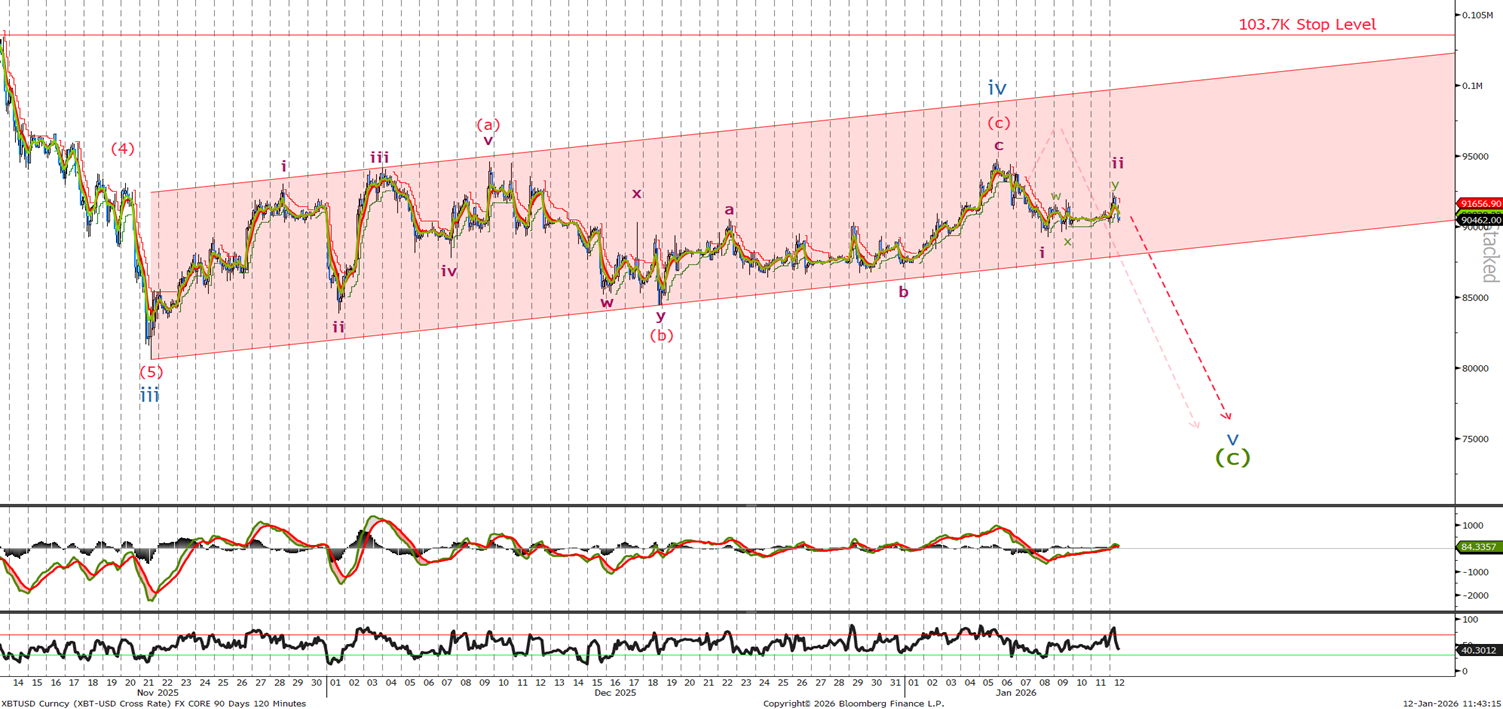This screenshot has width=1503, height=709.
Task: Click the red (5) wave label
Action: tap(150, 372)
